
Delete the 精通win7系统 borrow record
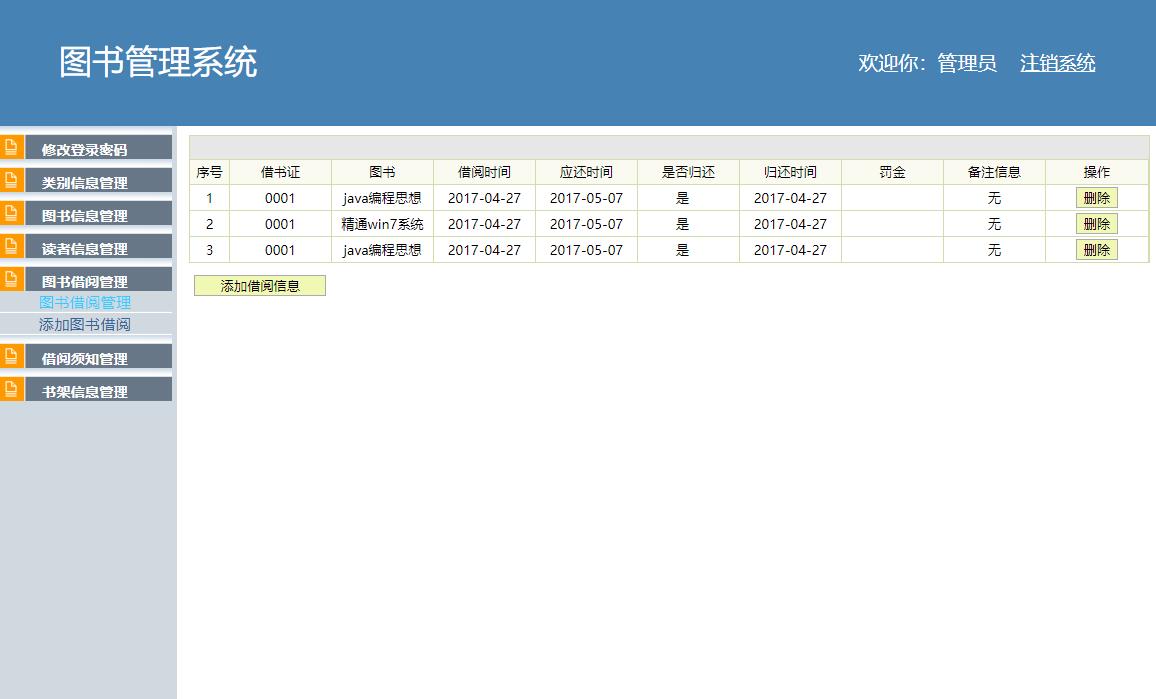pyautogui.click(x=1097, y=223)
